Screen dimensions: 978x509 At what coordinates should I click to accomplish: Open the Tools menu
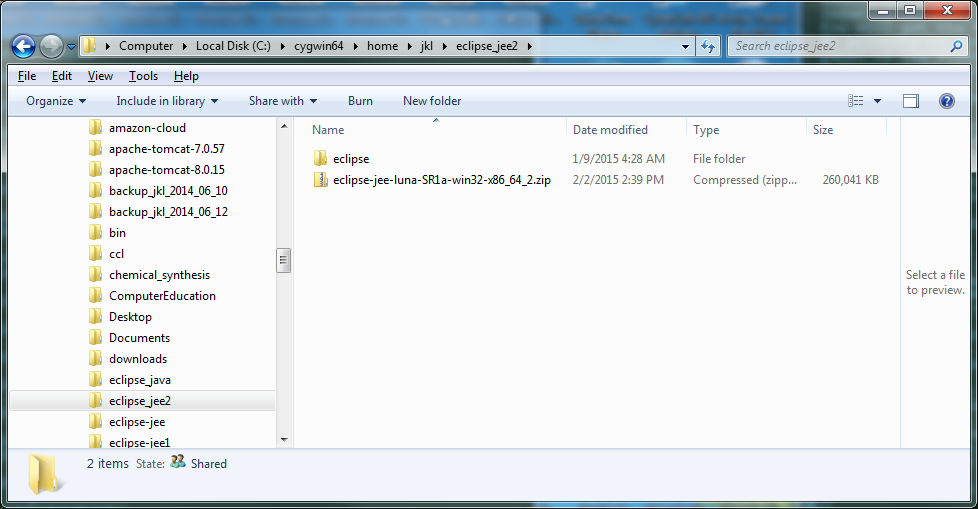(143, 76)
